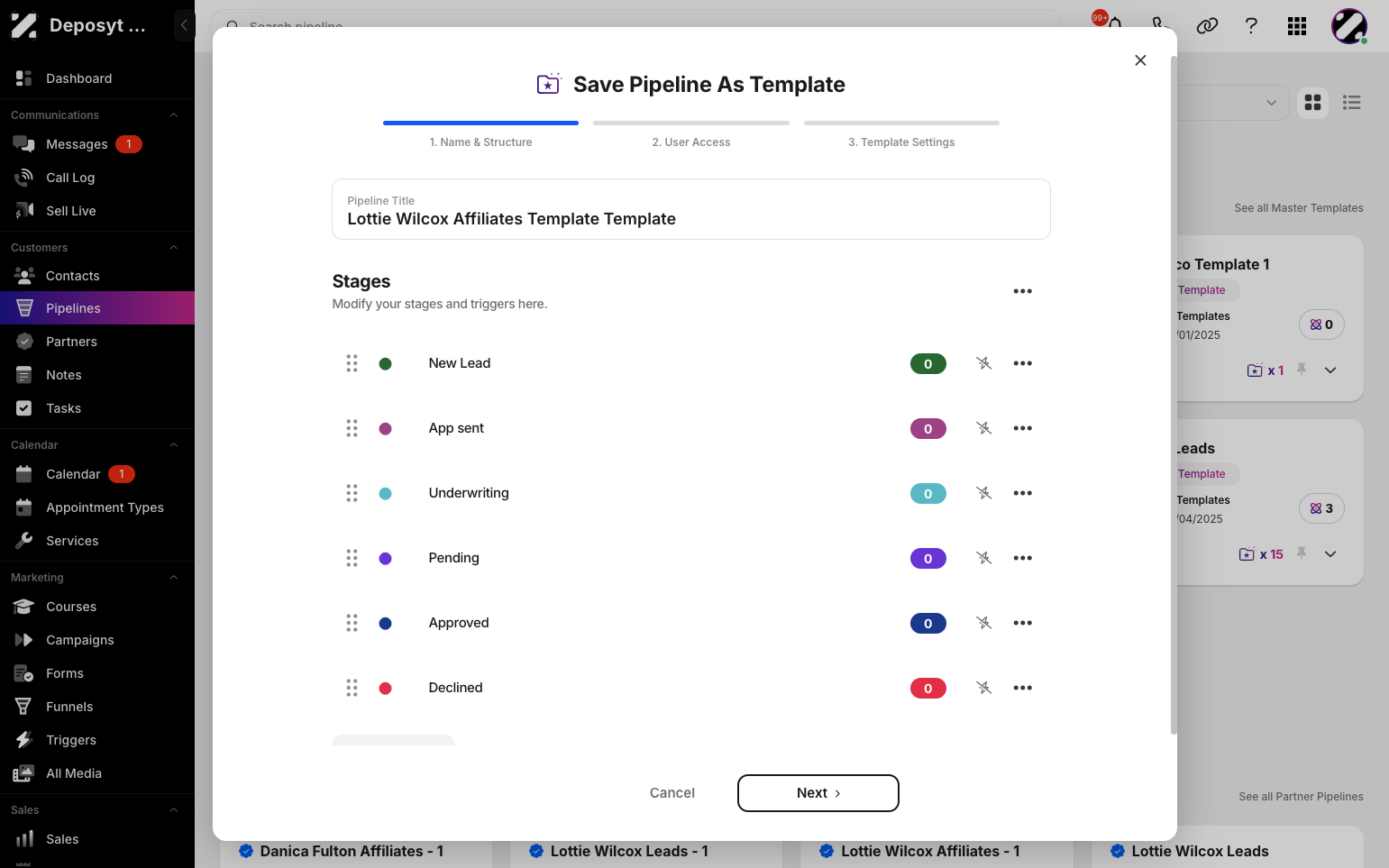Grab the drag handle for New Lead stage
This screenshot has height=868, width=1389.
pyautogui.click(x=352, y=363)
